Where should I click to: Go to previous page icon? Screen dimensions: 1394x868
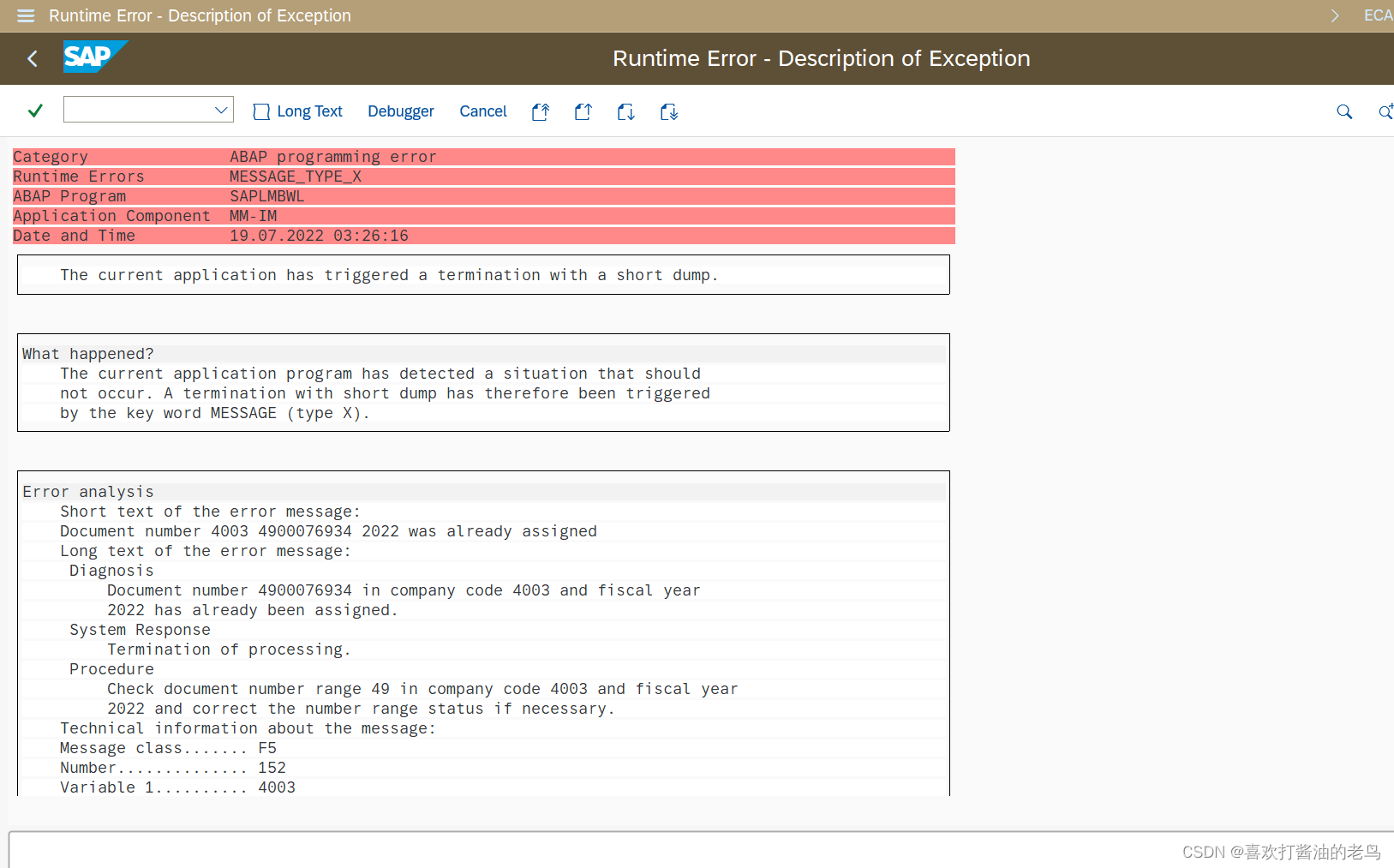point(583,111)
